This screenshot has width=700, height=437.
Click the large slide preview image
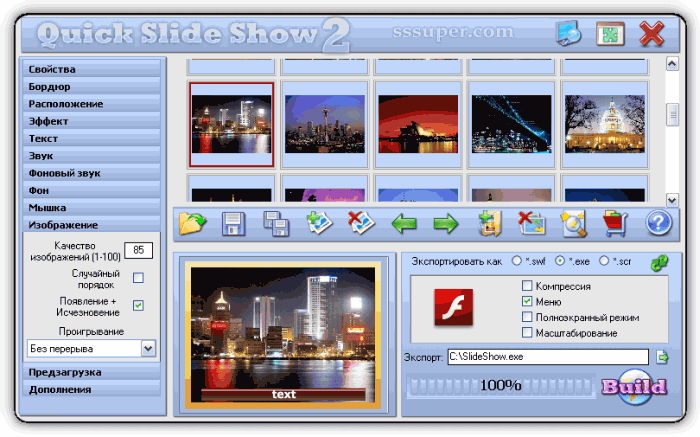pyautogui.click(x=283, y=335)
